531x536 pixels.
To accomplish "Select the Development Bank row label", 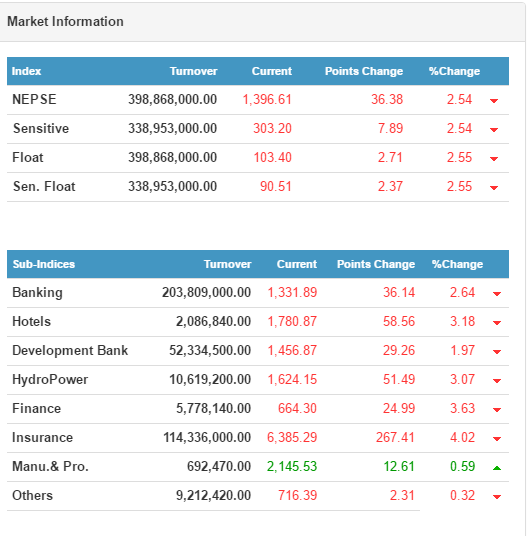I will [70, 350].
